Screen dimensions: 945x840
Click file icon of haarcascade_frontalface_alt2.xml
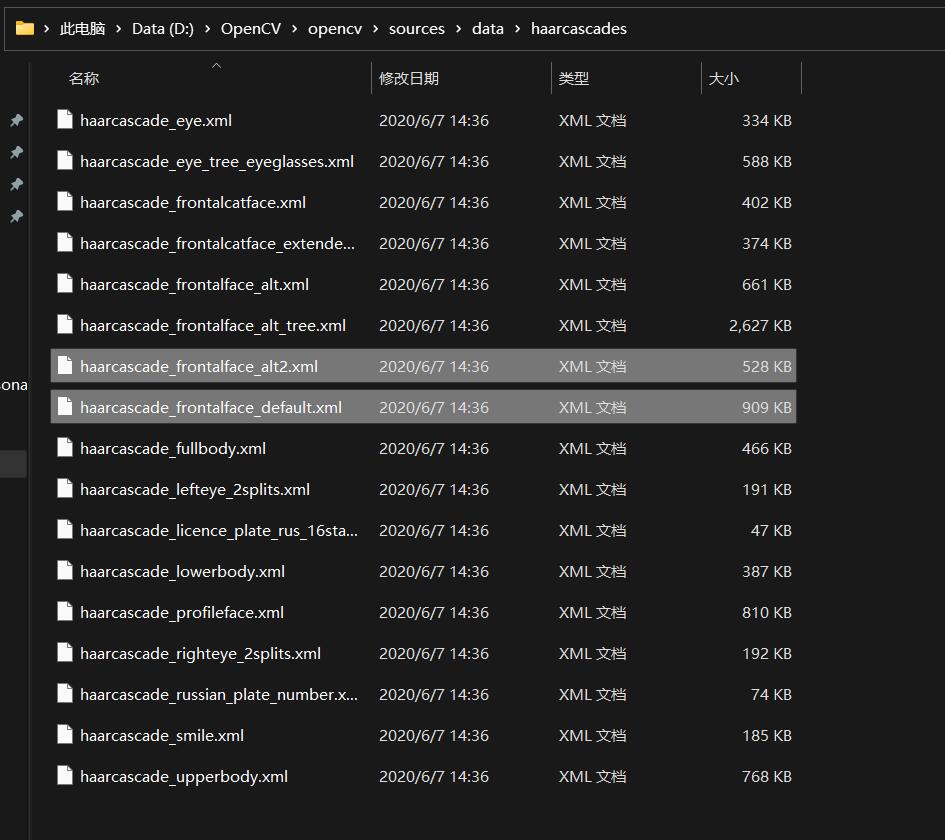point(64,365)
